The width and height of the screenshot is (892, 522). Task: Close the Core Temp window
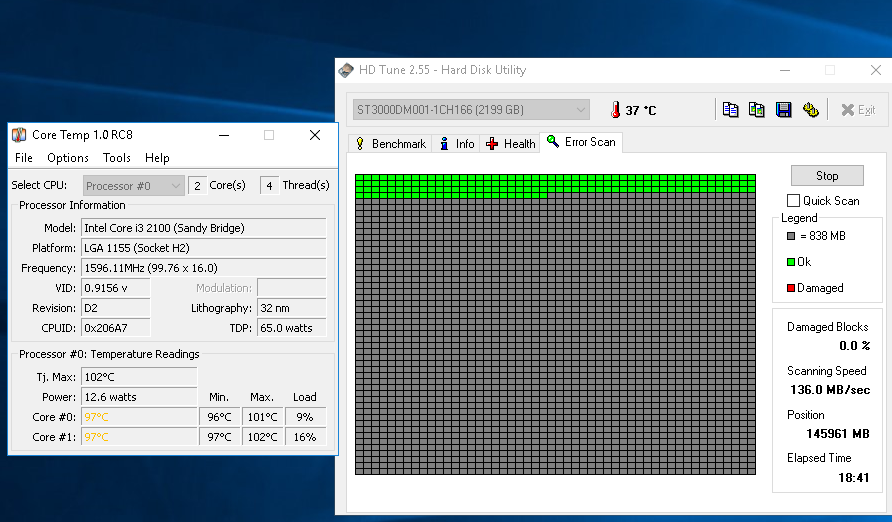coord(315,135)
